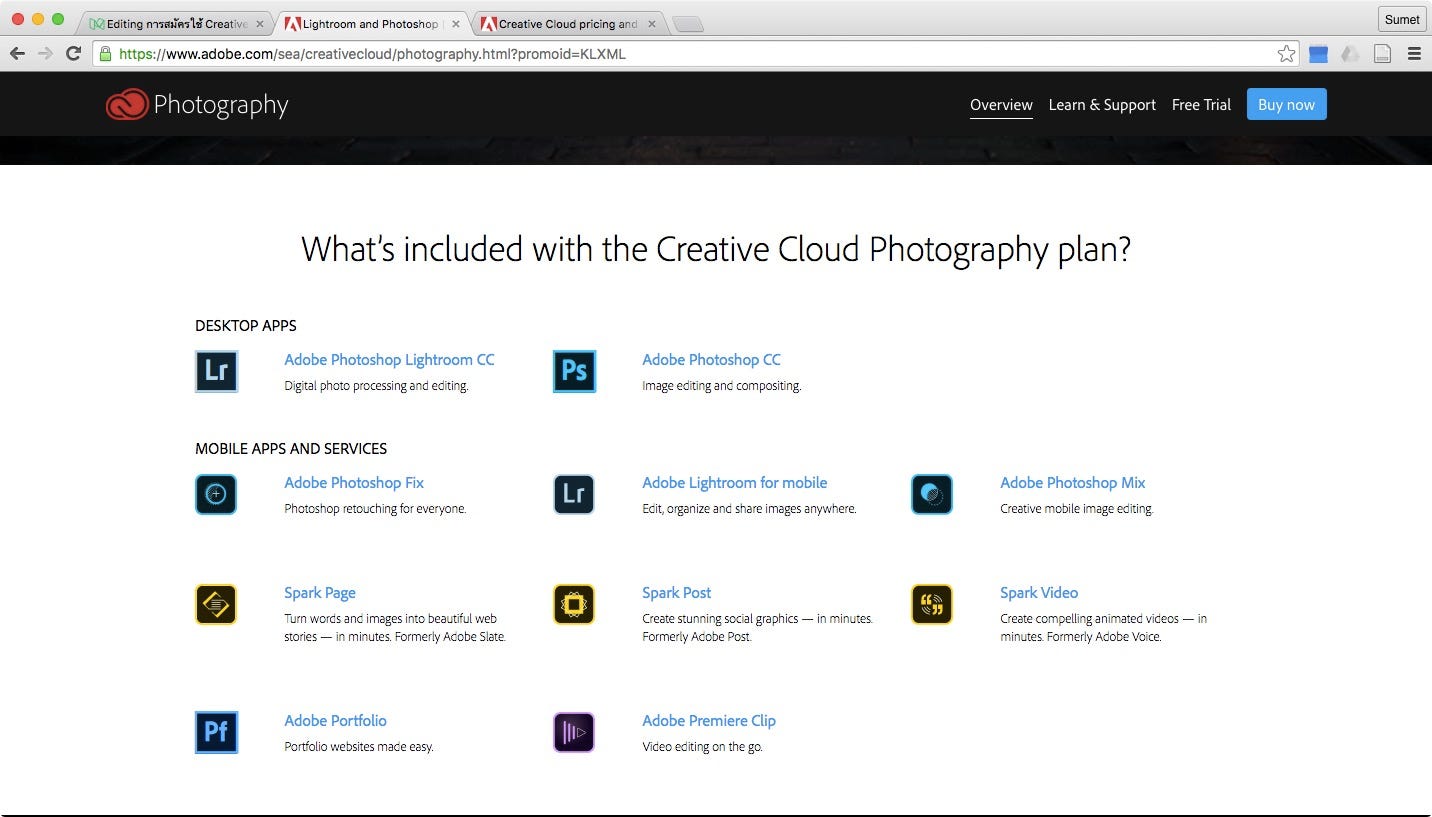Screen dimensions: 1432x817
Task: Click 'Video editing on the go.' text
Action: click(702, 747)
